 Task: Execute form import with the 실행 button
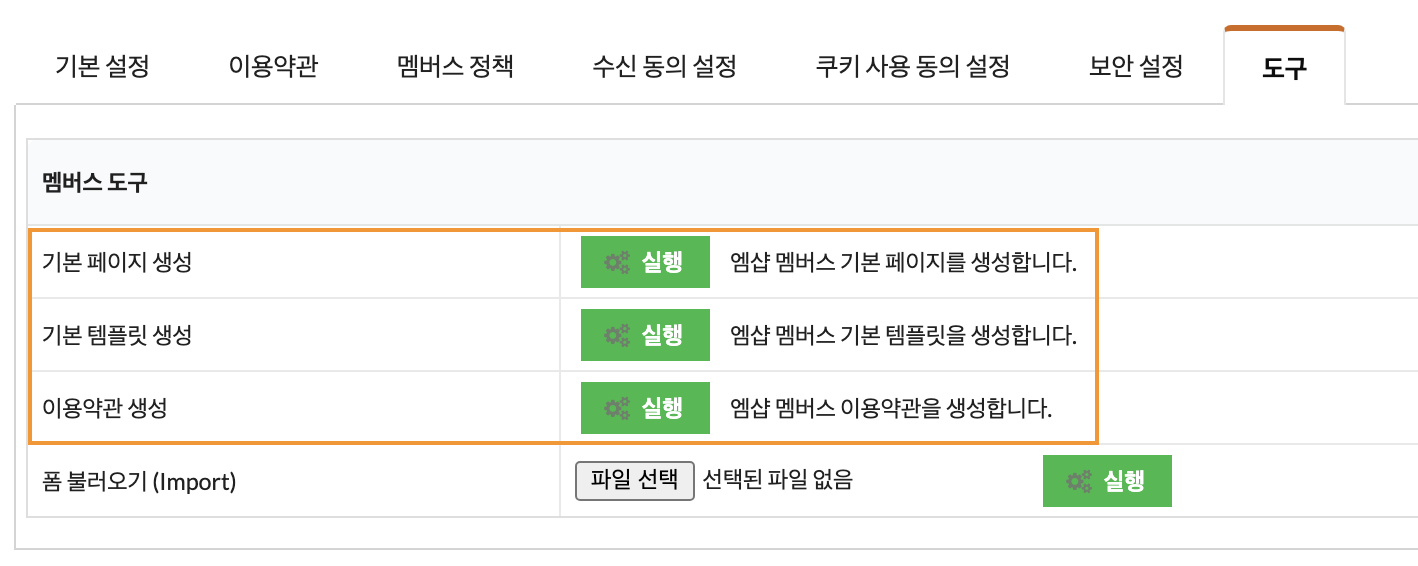coord(1107,481)
